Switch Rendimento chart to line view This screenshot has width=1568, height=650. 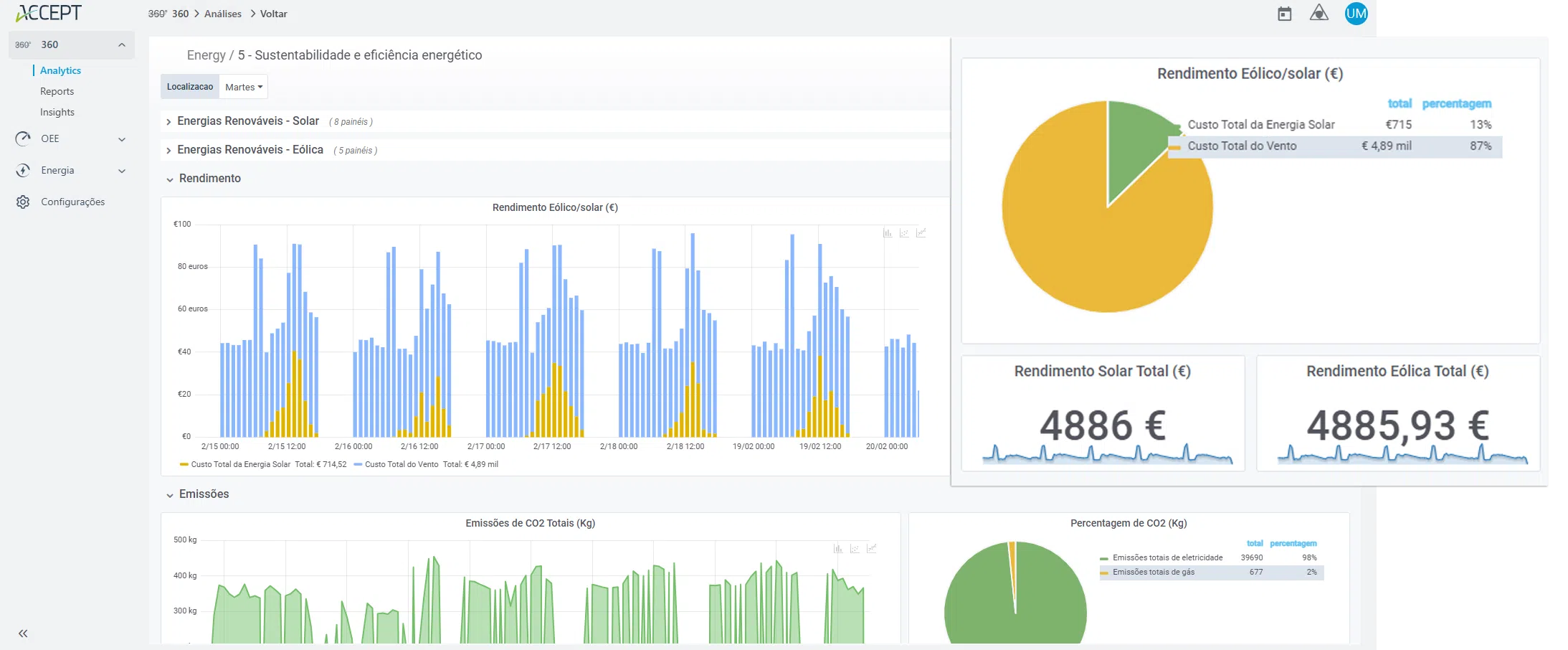921,233
